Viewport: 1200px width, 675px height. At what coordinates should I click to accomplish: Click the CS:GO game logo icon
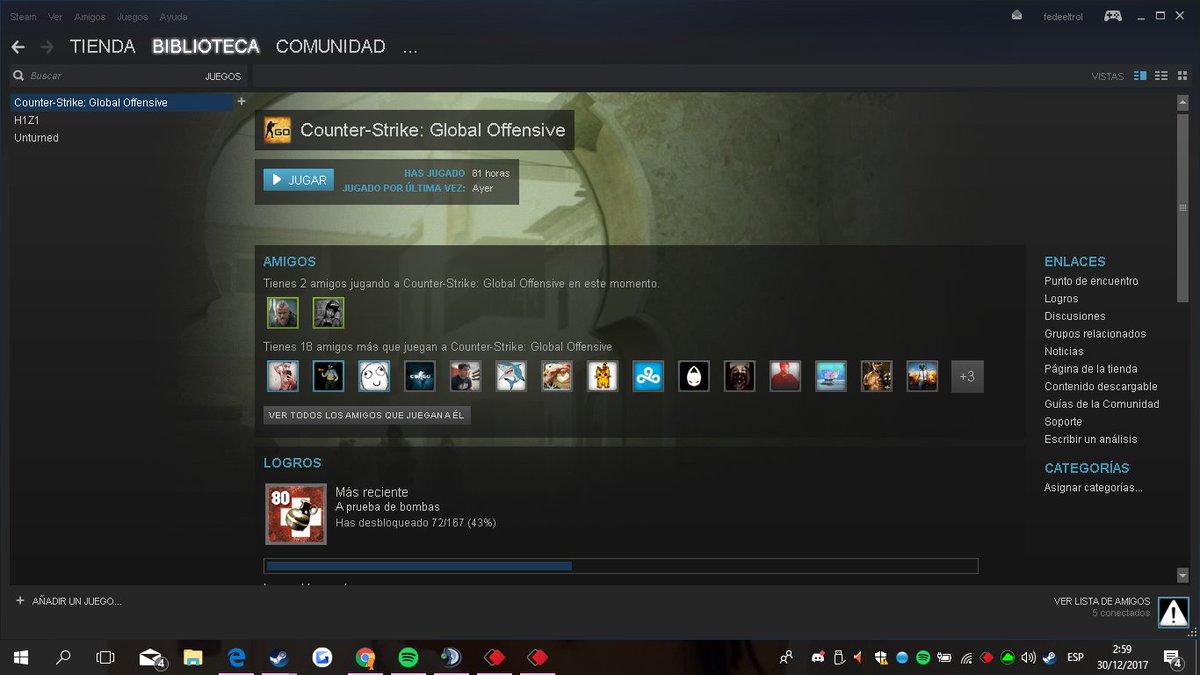point(277,130)
